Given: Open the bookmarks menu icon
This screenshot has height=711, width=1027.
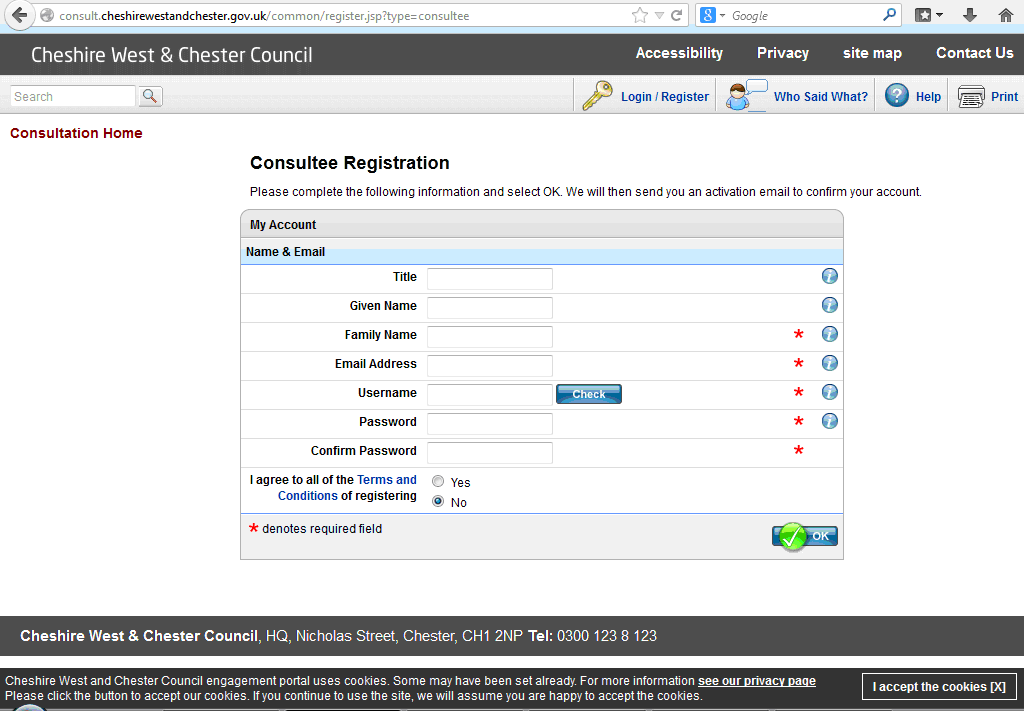Looking at the screenshot, I should point(928,15).
